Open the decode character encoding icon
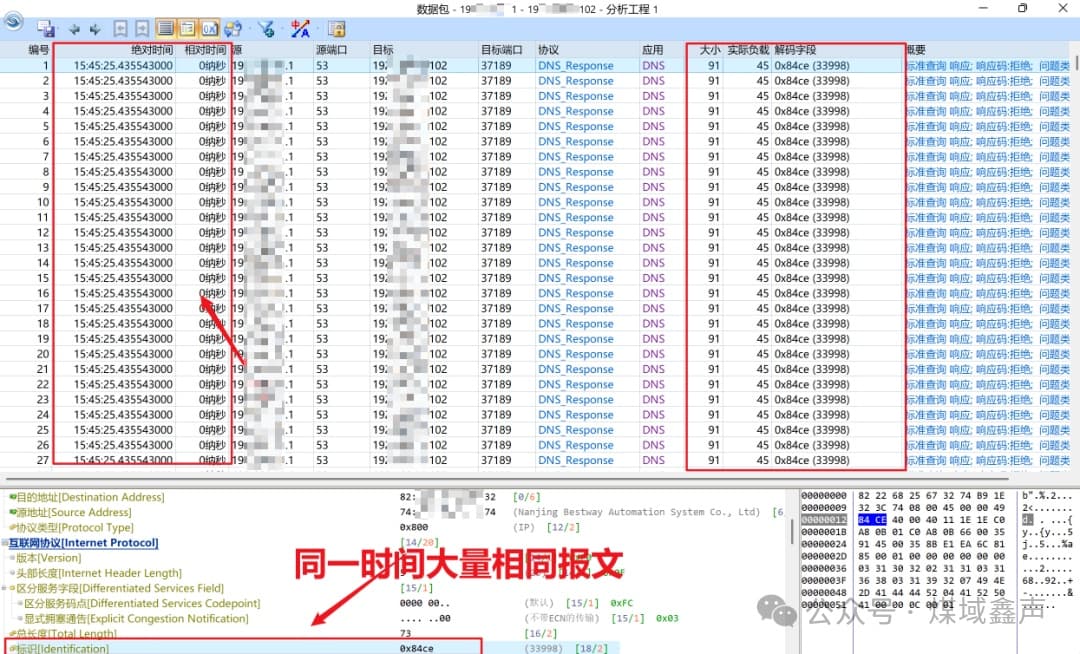The image size is (1080, 654). pos(300,29)
